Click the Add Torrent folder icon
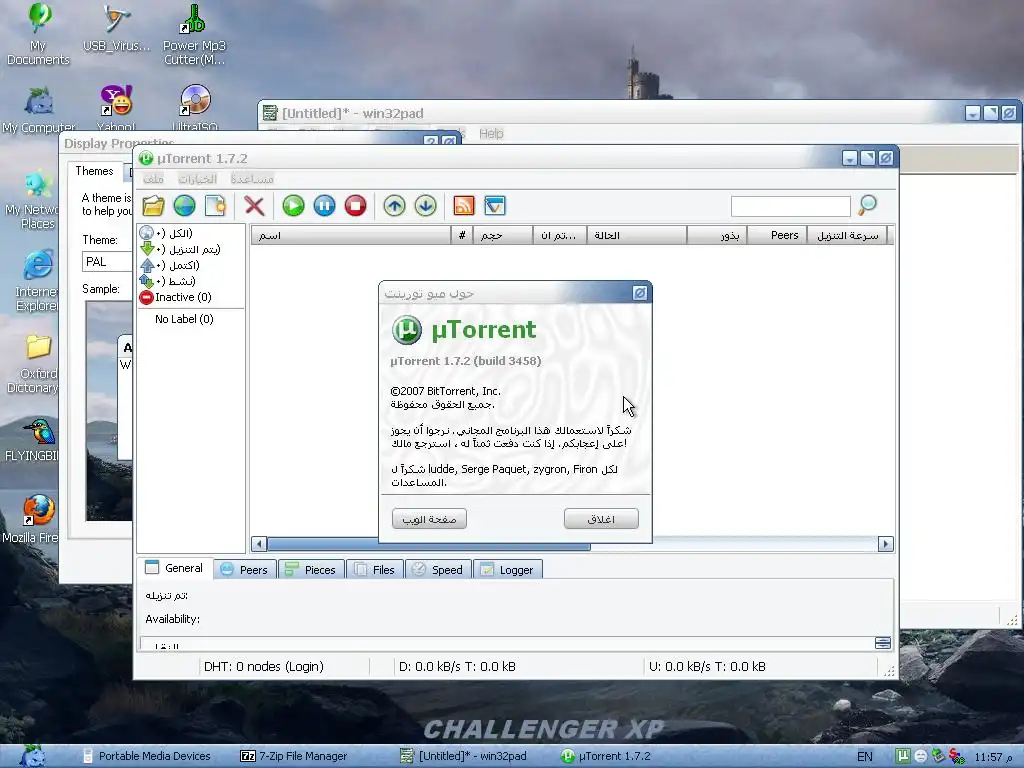1024x768 pixels. pyautogui.click(x=153, y=206)
